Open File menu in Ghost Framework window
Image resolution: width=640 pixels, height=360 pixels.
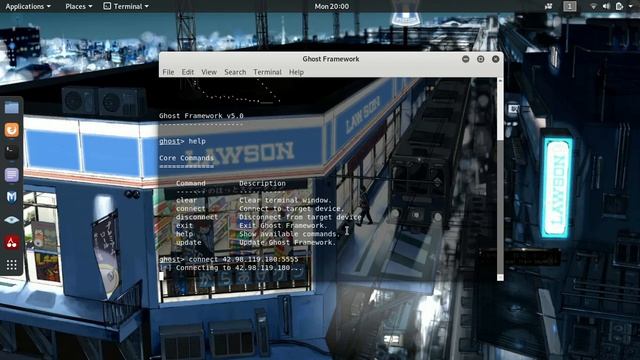coord(168,72)
